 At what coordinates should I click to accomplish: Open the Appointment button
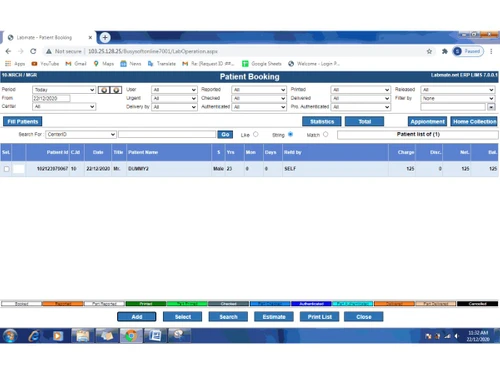coord(427,121)
